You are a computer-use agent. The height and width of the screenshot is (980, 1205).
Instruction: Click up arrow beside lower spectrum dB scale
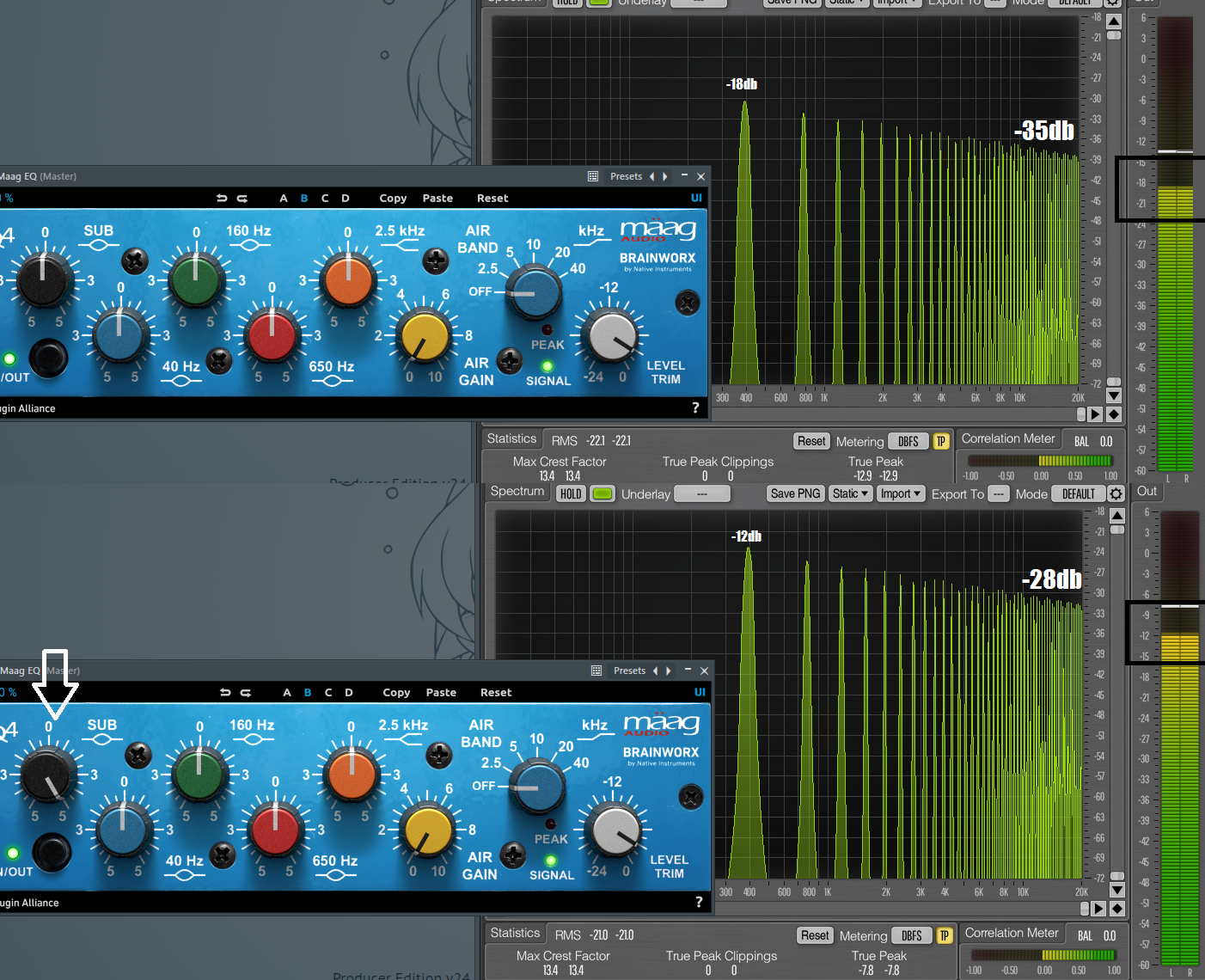(1117, 516)
